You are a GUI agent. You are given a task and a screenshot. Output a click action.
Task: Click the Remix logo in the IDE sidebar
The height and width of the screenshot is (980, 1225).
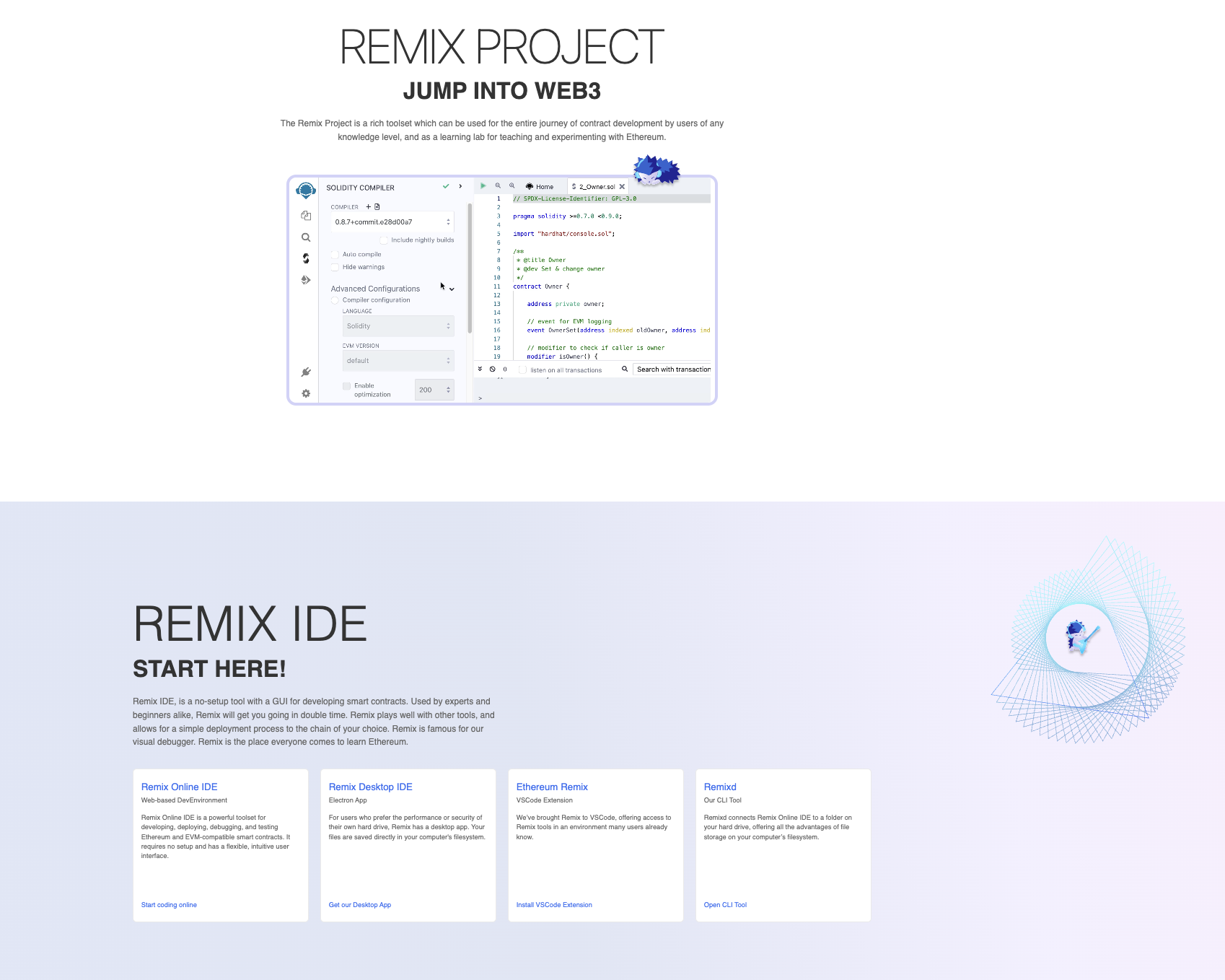pos(306,190)
